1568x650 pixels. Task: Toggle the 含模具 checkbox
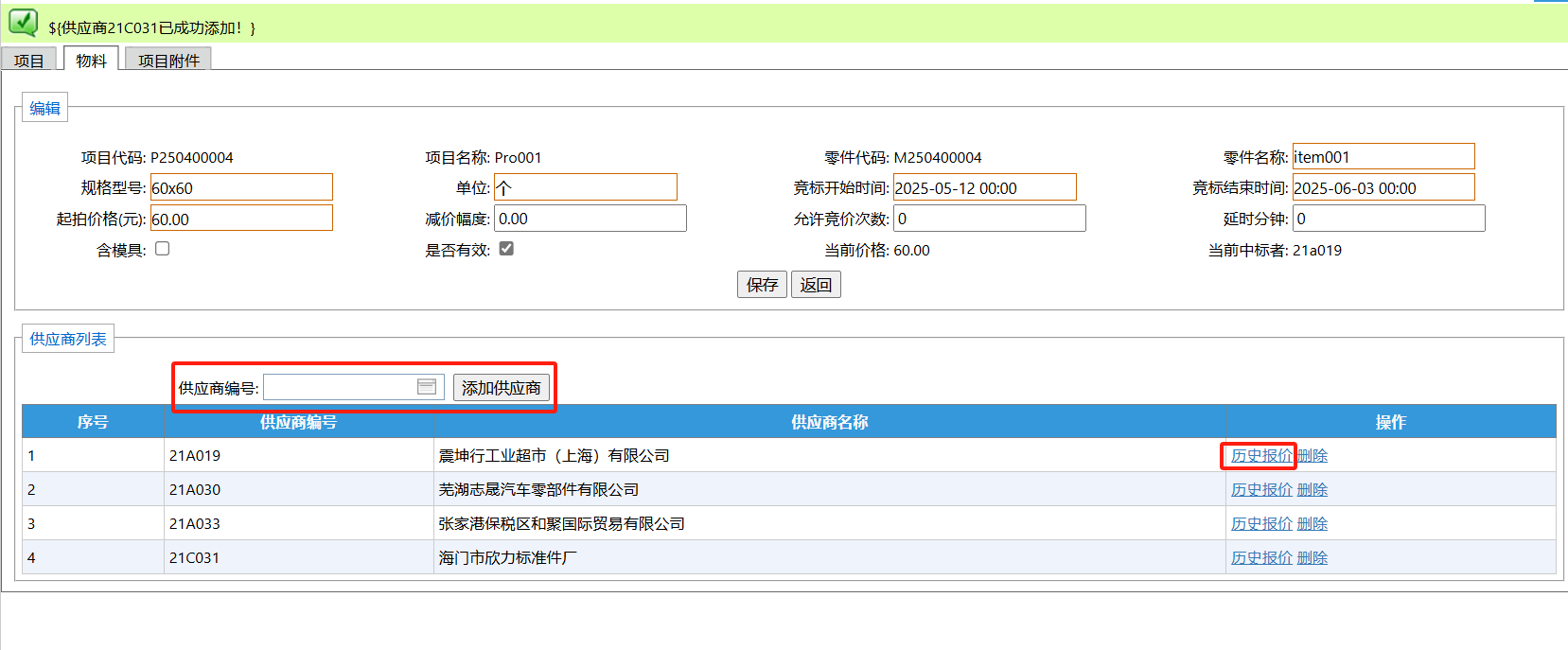coord(163,249)
